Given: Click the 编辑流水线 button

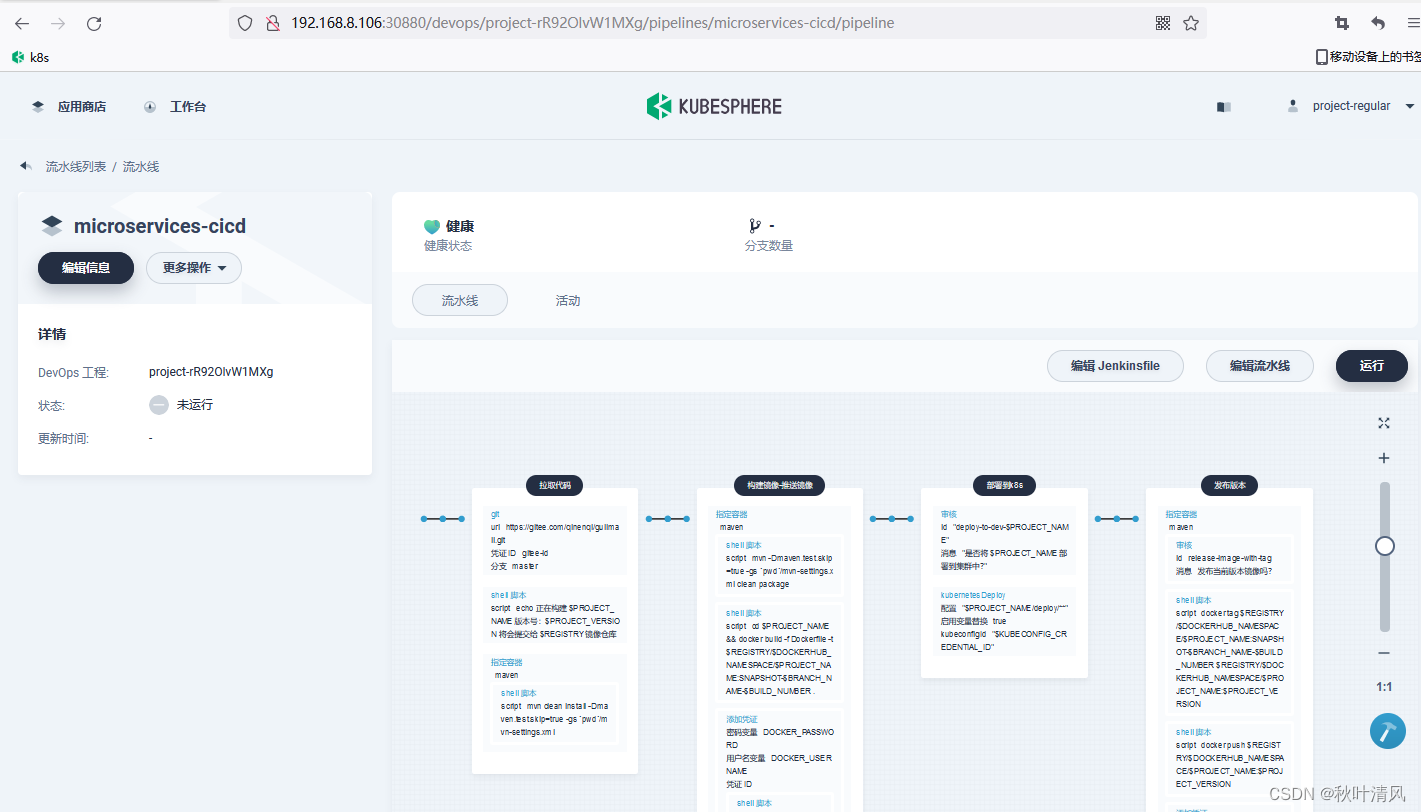Looking at the screenshot, I should [1259, 366].
